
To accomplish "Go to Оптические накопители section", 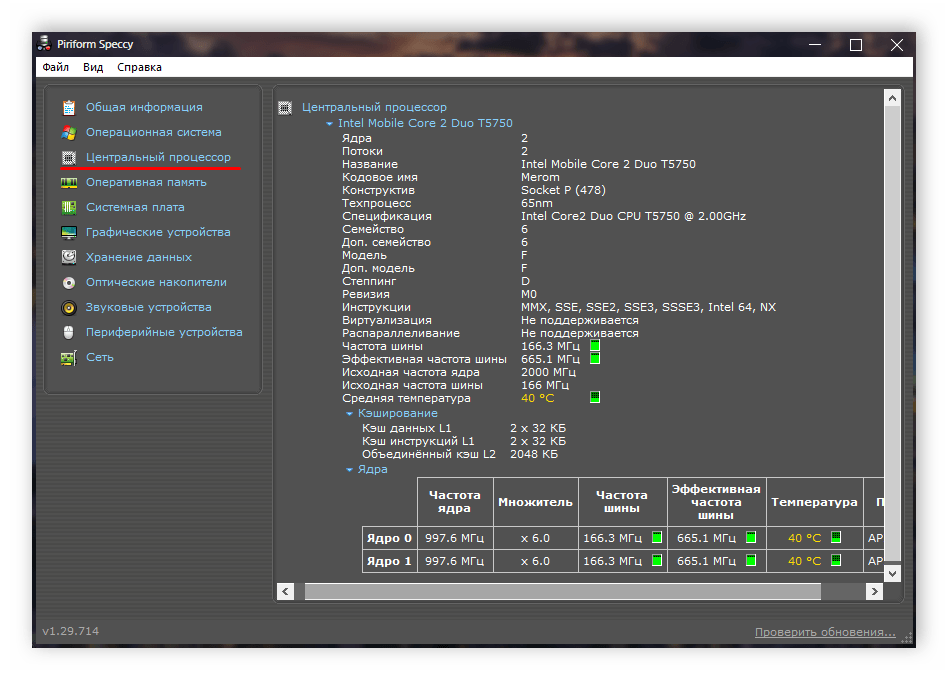I will pyautogui.click(x=156, y=282).
